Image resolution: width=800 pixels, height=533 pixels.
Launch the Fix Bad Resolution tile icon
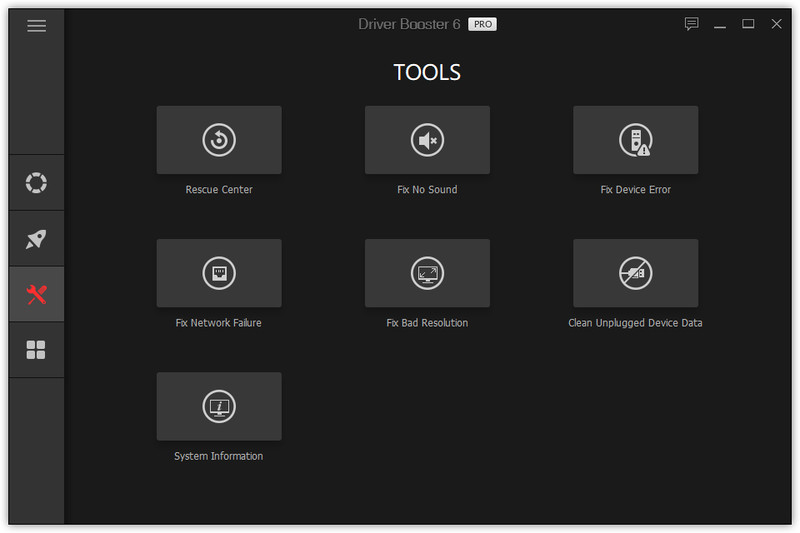pyautogui.click(x=428, y=273)
